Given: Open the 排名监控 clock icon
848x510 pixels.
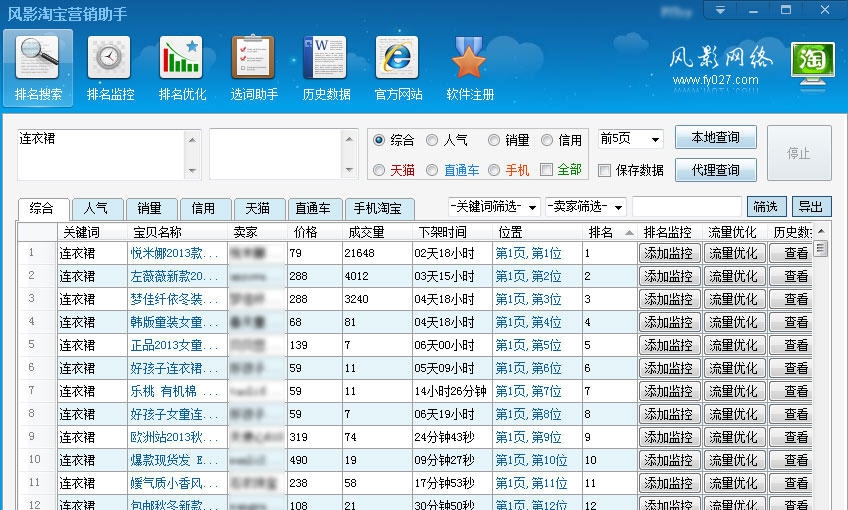Looking at the screenshot, I should click(110, 58).
